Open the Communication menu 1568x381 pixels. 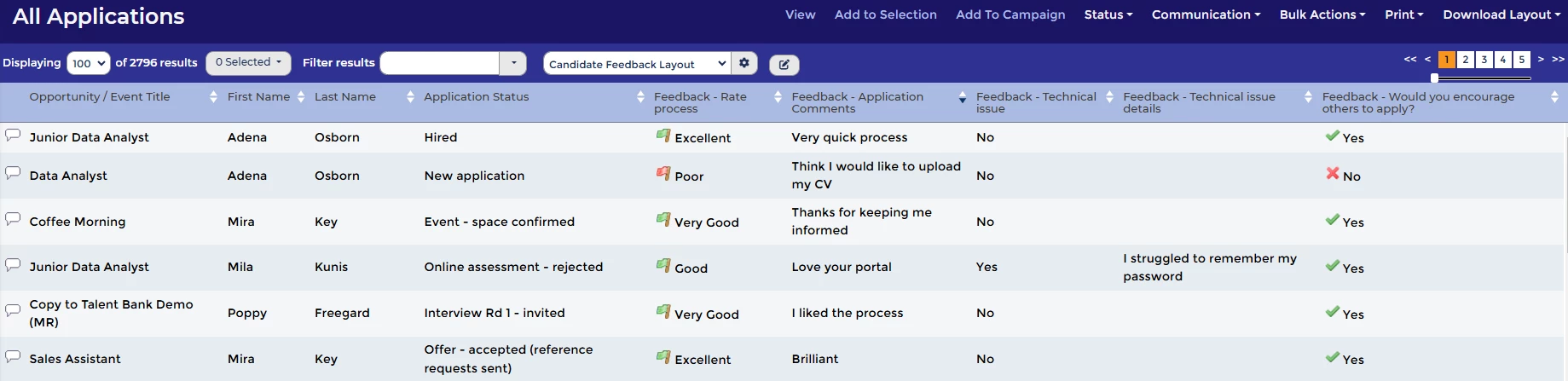click(1206, 14)
